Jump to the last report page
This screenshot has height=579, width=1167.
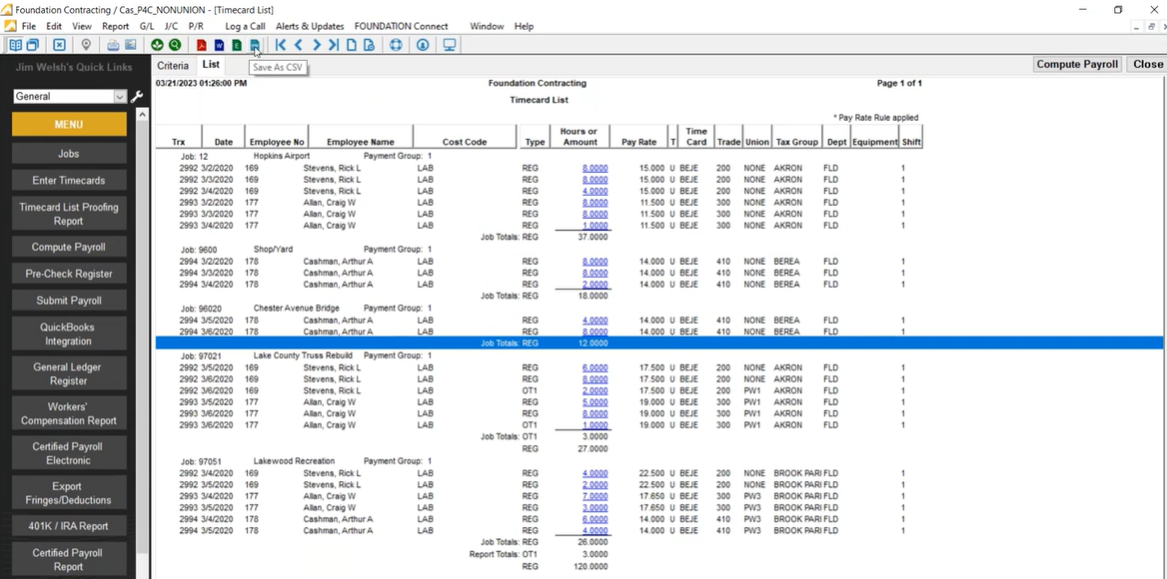(x=336, y=45)
